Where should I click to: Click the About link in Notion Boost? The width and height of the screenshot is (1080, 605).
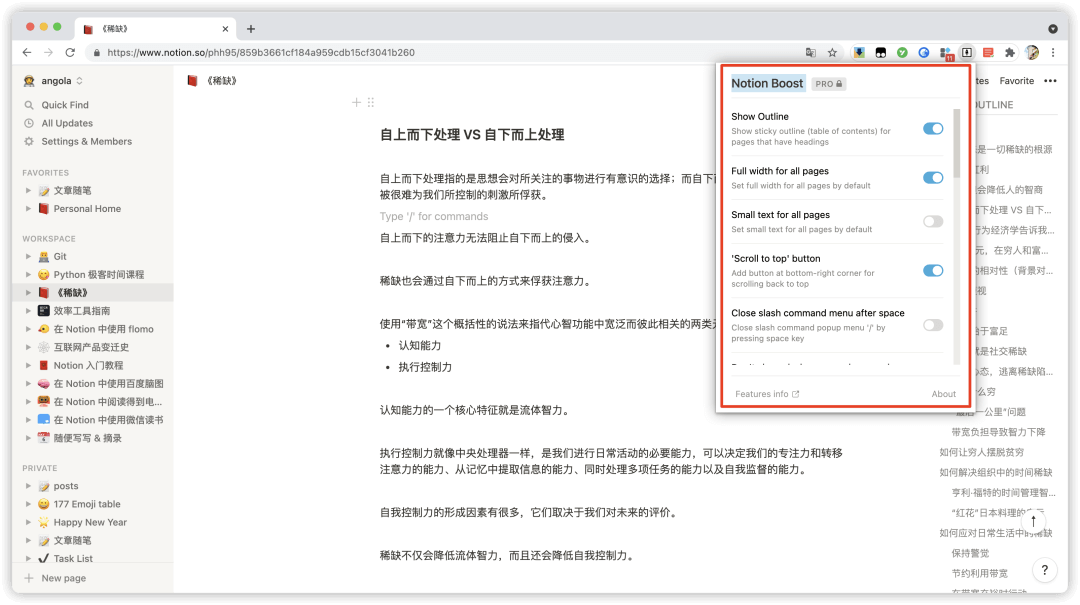click(944, 394)
